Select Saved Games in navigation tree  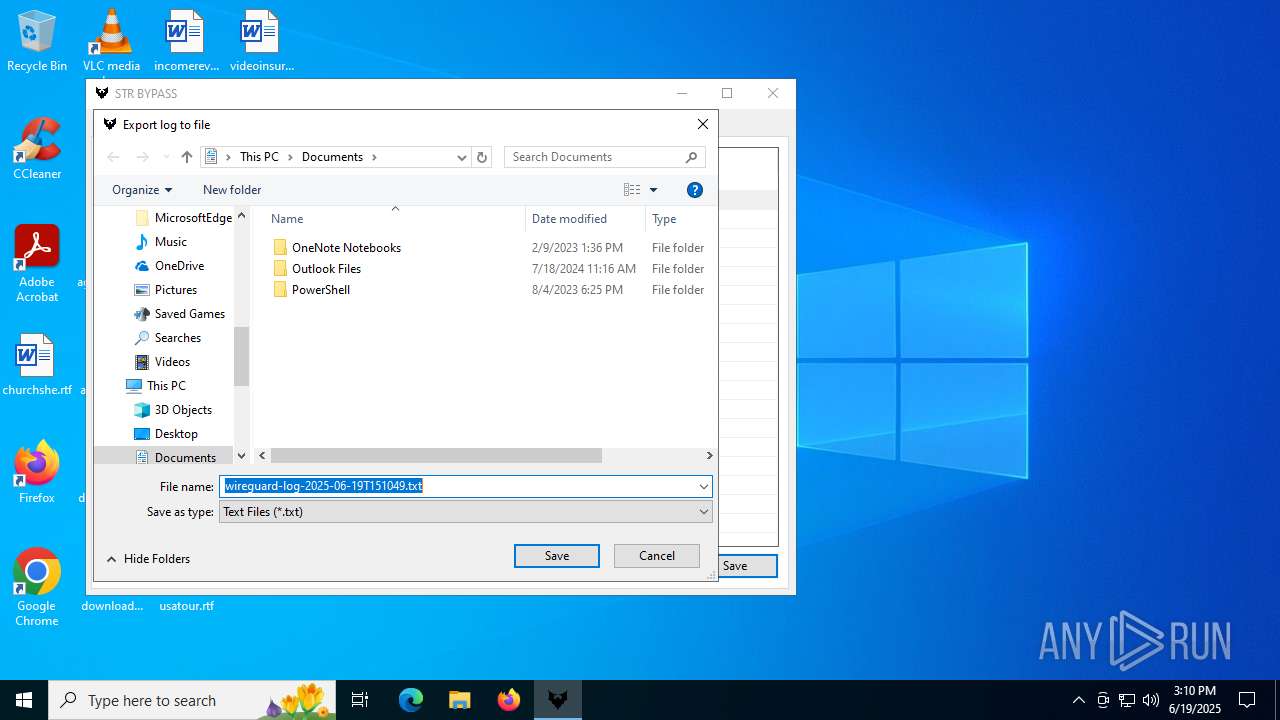[x=180, y=314]
